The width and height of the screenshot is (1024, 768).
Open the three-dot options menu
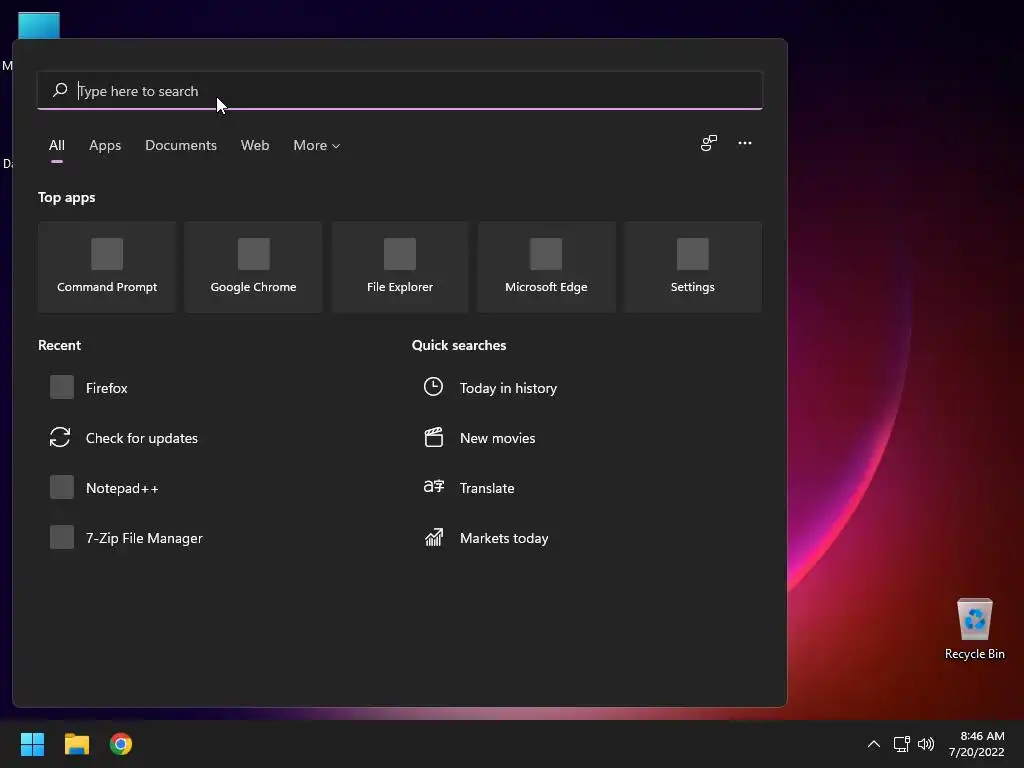coord(744,143)
